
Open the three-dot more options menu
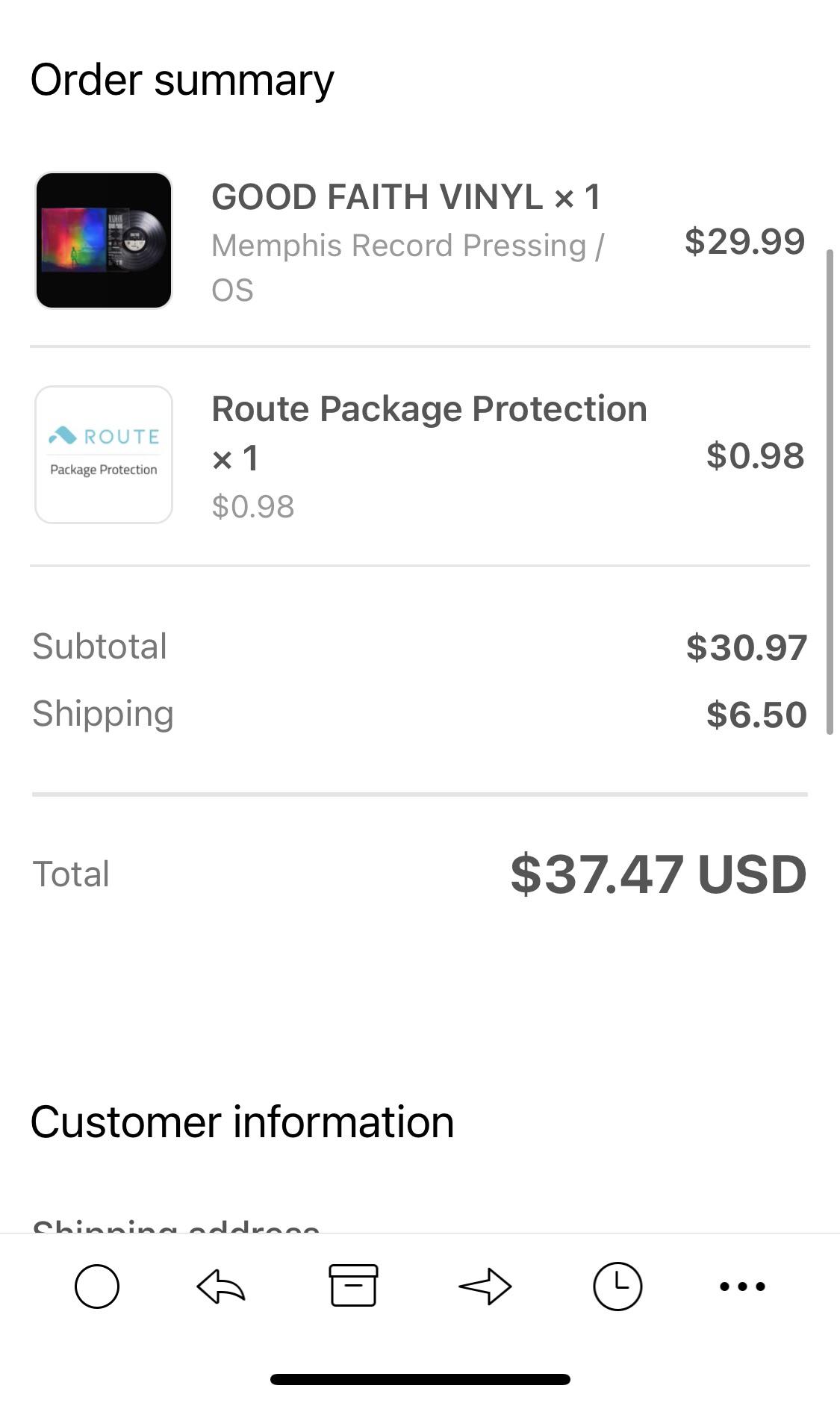coord(742,1286)
